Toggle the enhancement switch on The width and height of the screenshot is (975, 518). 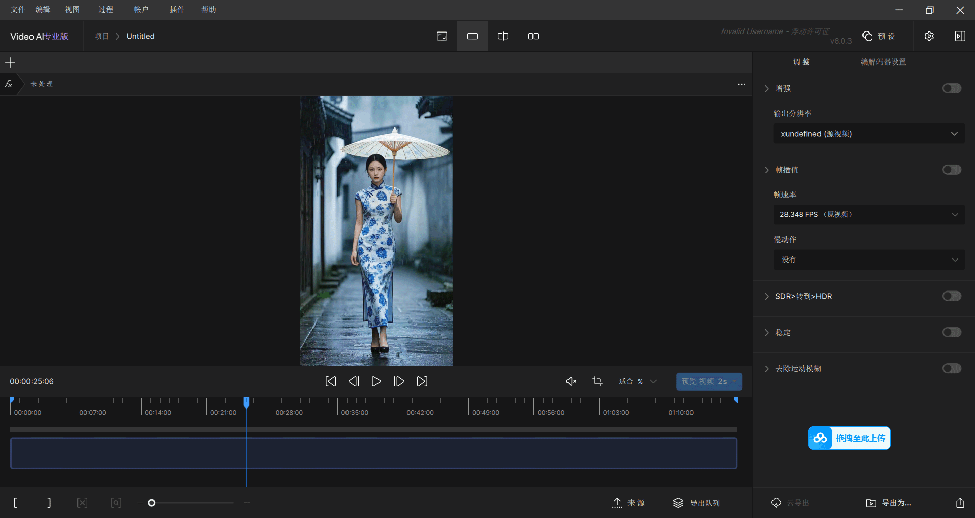pos(951,88)
